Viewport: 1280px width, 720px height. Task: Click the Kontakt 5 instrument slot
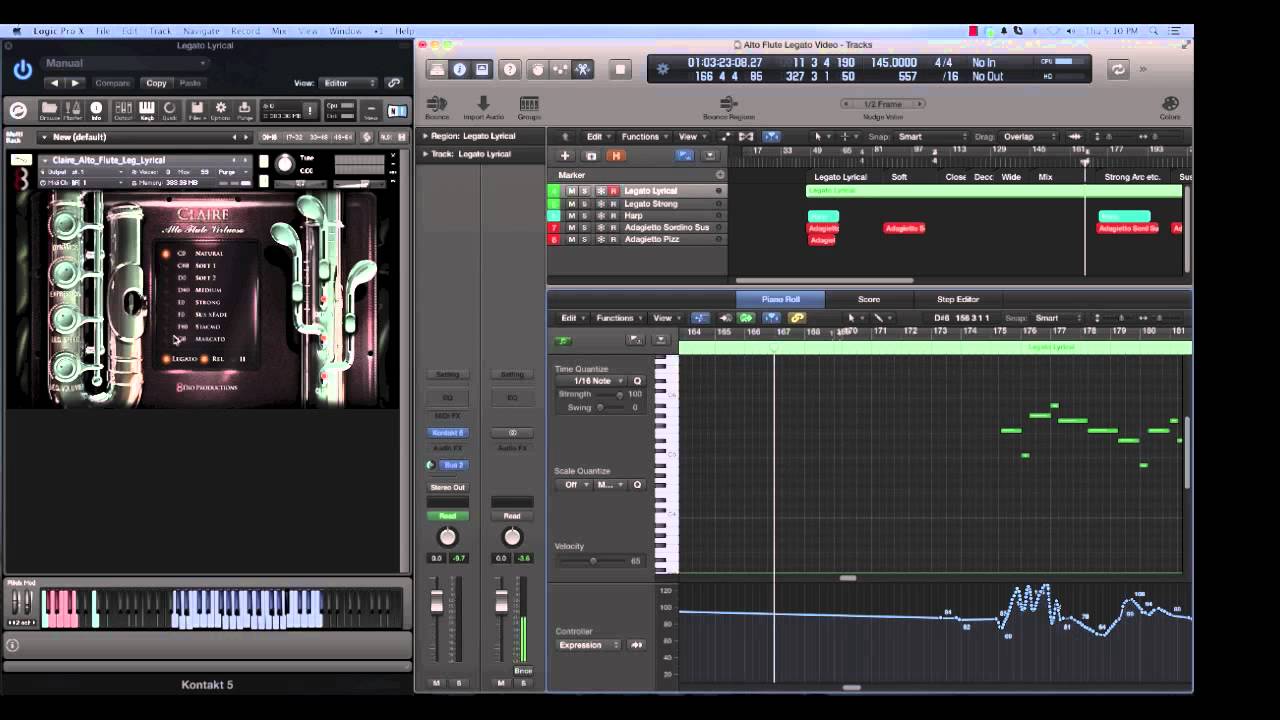click(447, 433)
